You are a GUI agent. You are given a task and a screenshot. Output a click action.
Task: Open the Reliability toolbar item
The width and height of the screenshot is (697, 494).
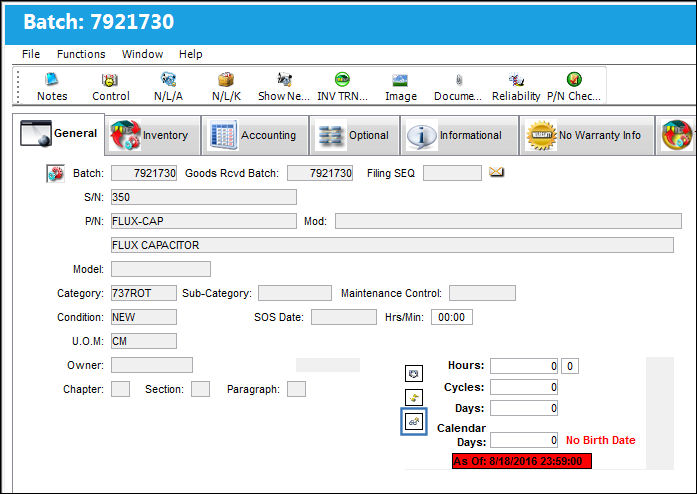pyautogui.click(x=516, y=87)
